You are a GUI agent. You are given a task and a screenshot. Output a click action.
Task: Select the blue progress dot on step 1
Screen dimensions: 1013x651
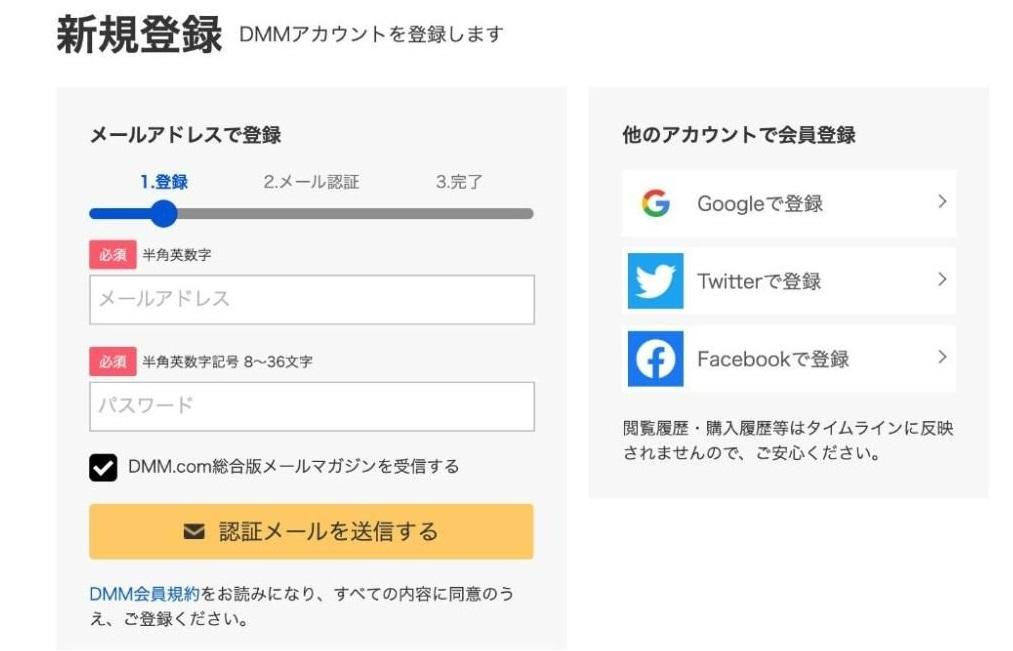163,213
